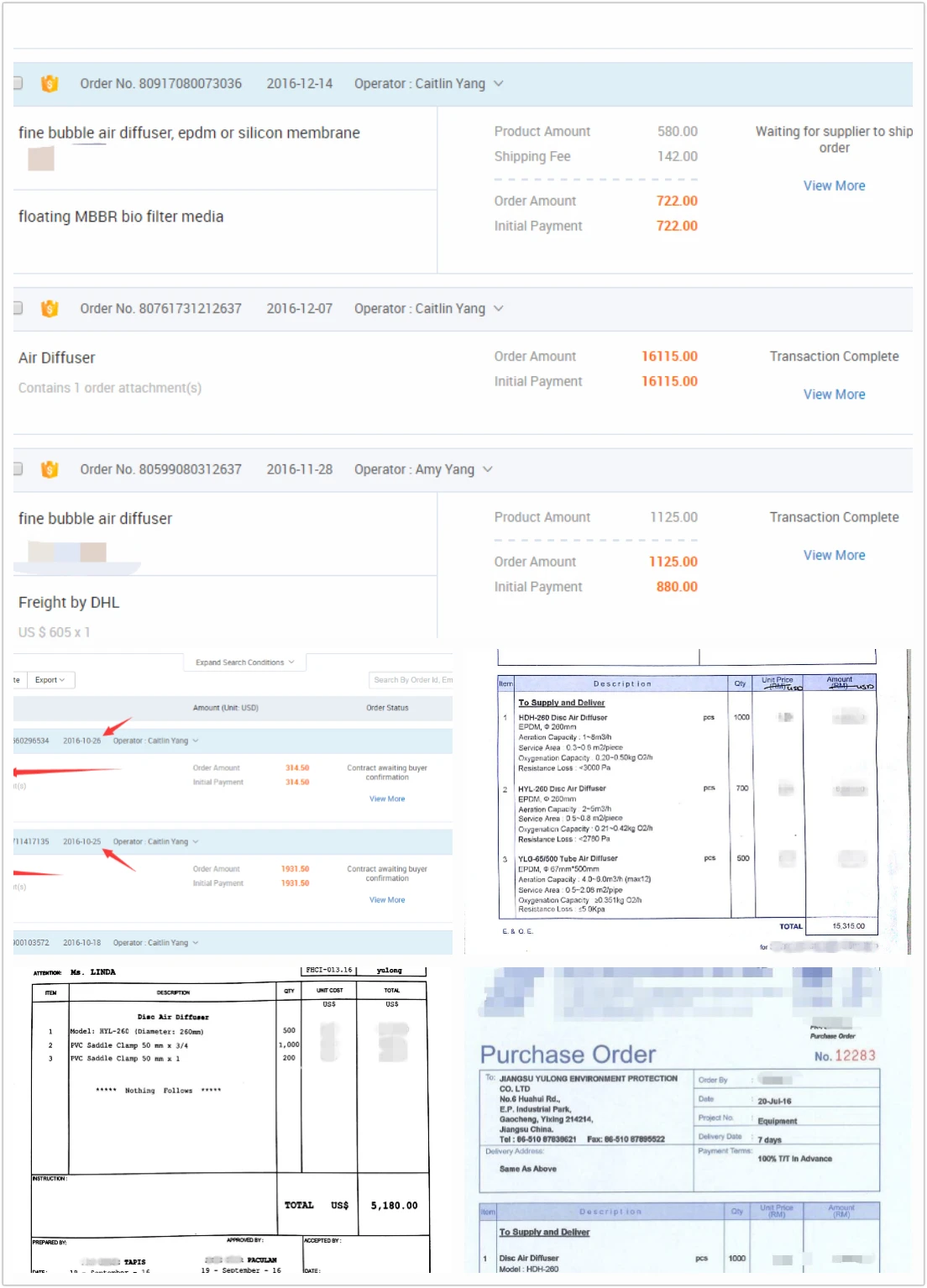
Task: Click TOTAL US$ 5,180.00 amount
Action: point(394,1206)
